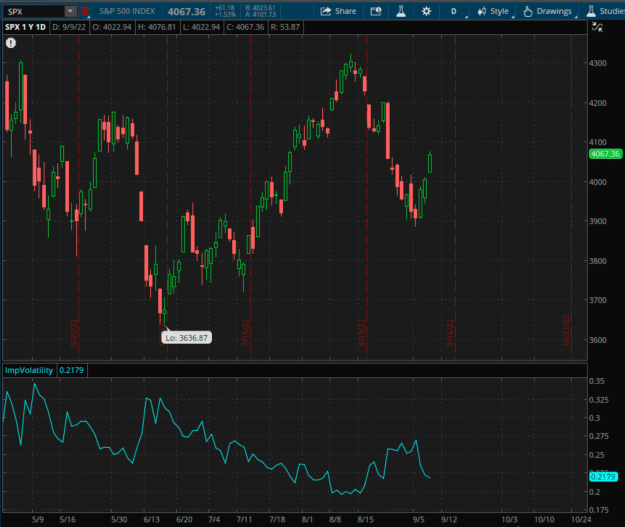Screen dimensions: 625x527
Task: Click the 4300 price axis label
Action: point(598,63)
